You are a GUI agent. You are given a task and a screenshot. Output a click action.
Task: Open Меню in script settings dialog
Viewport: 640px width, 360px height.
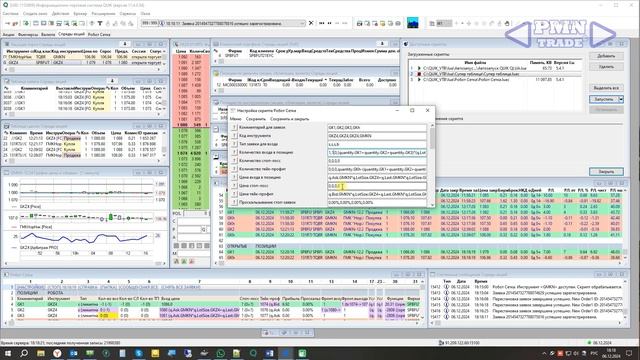tap(236, 119)
